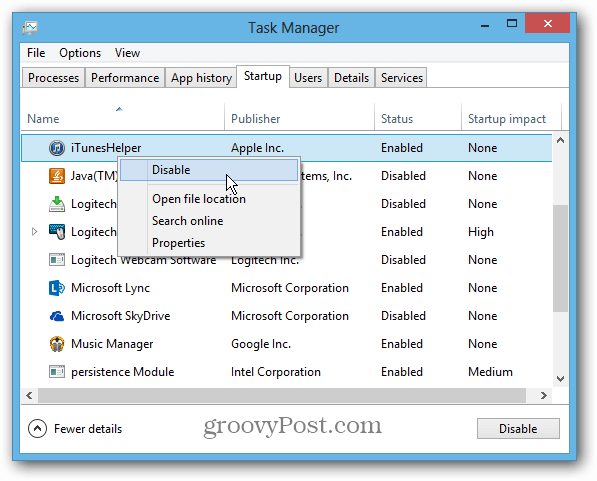Open the Options menu

point(80,53)
